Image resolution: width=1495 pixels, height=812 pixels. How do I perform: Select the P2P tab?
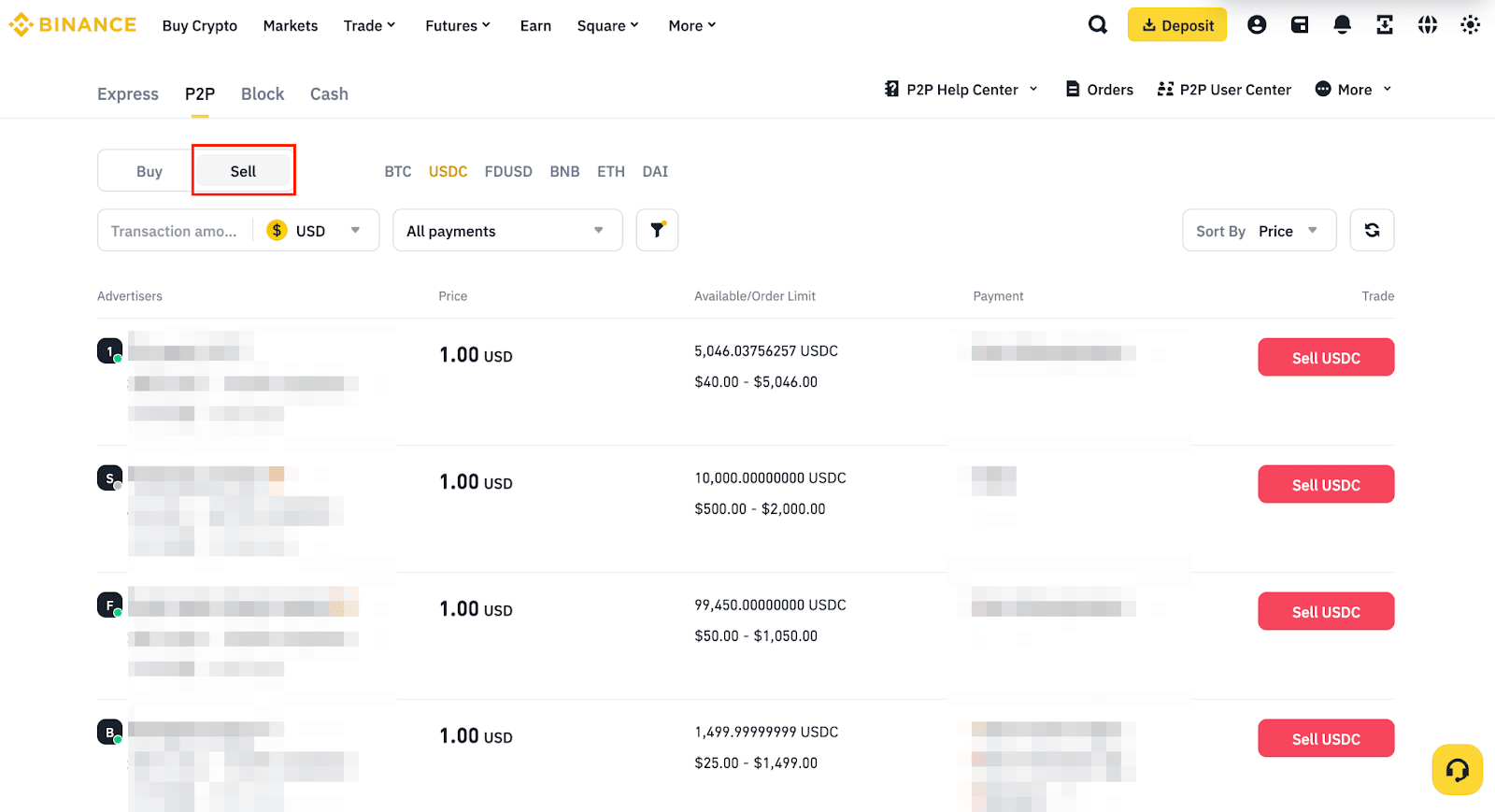pyautogui.click(x=200, y=93)
